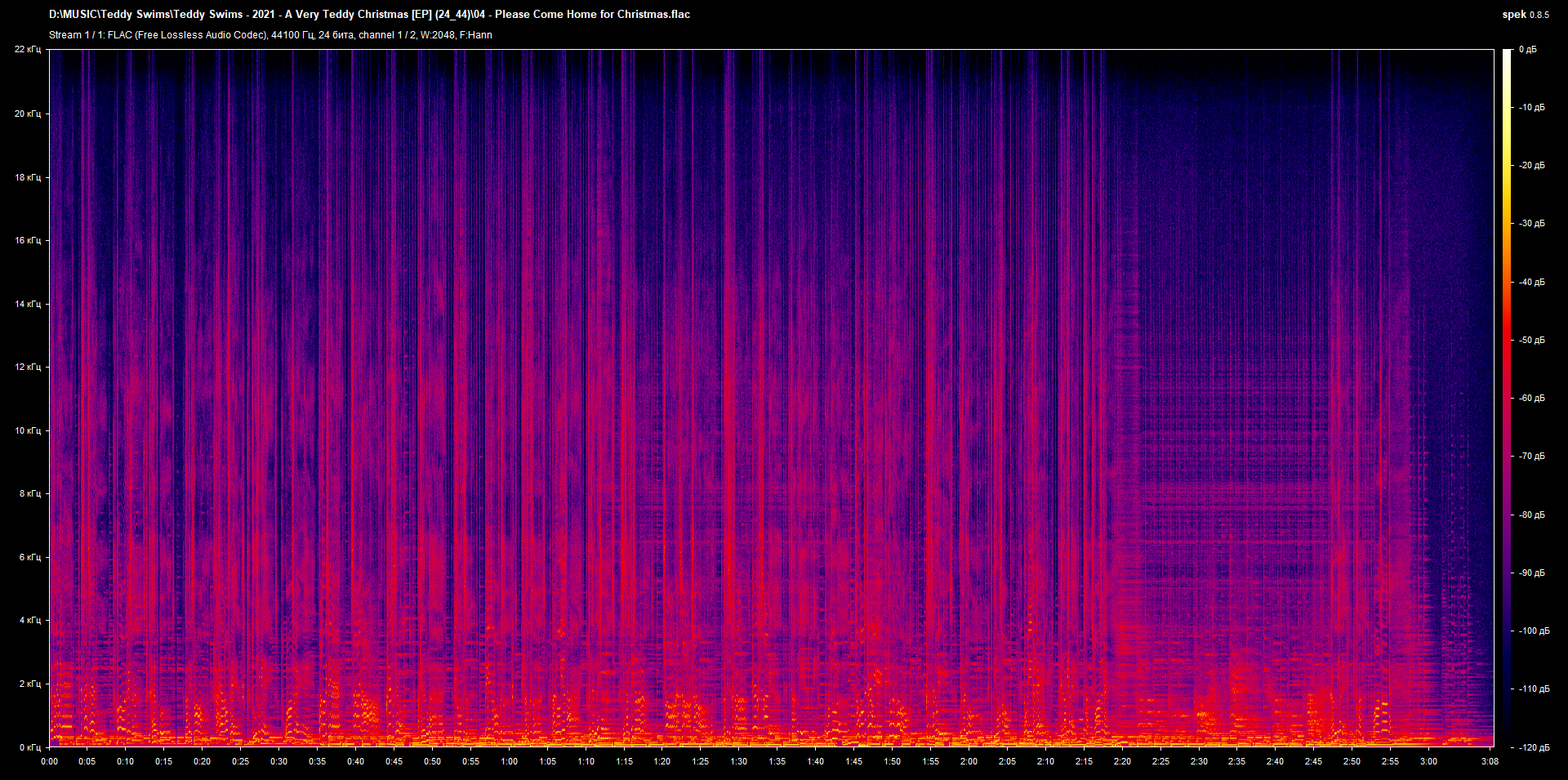Image resolution: width=1568 pixels, height=780 pixels.
Task: Click the -60 дБ level scale label
Action: tap(1531, 399)
